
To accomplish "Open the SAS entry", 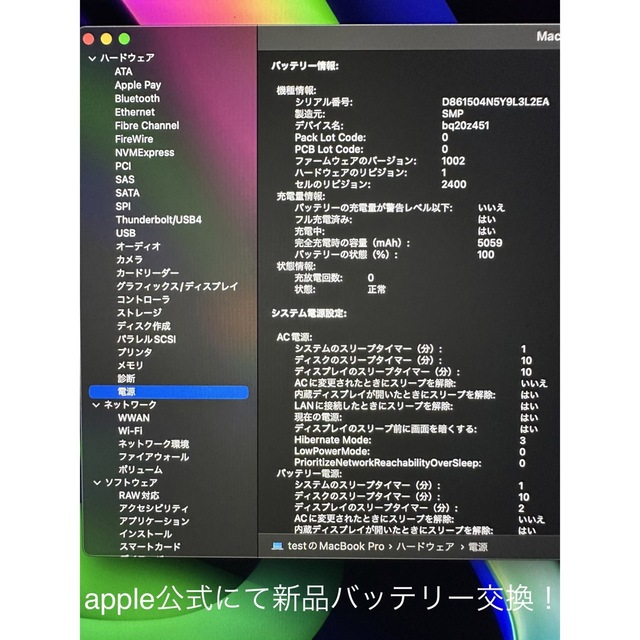I will coord(125,180).
